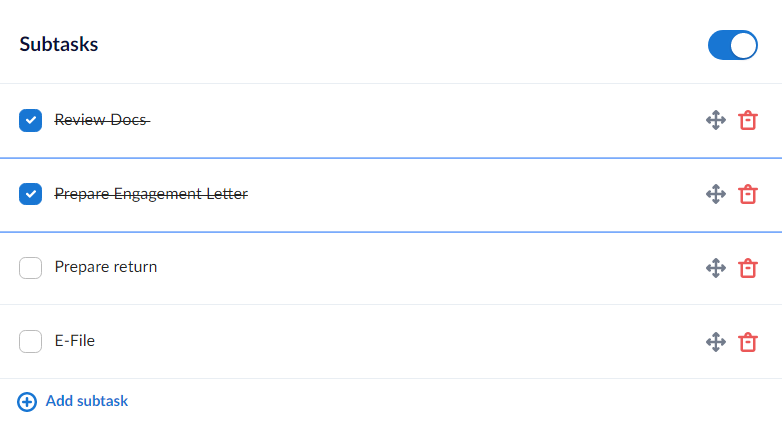Click the move handle for Review Docs
782x446 pixels.
715,120
